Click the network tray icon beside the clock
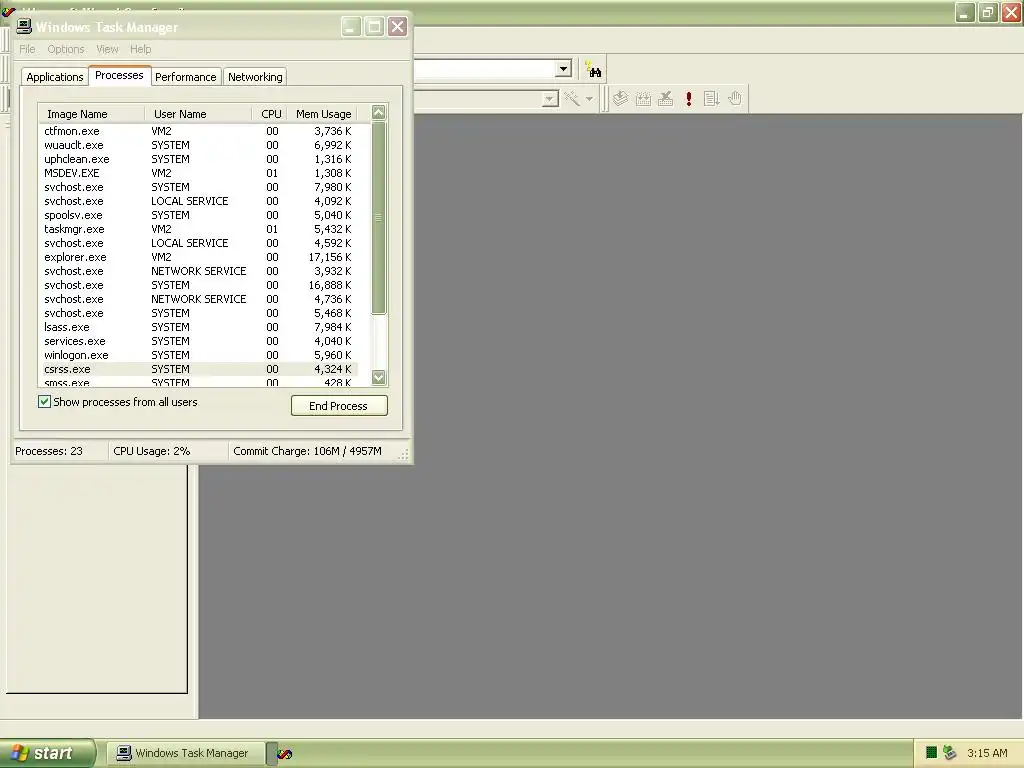 950,753
